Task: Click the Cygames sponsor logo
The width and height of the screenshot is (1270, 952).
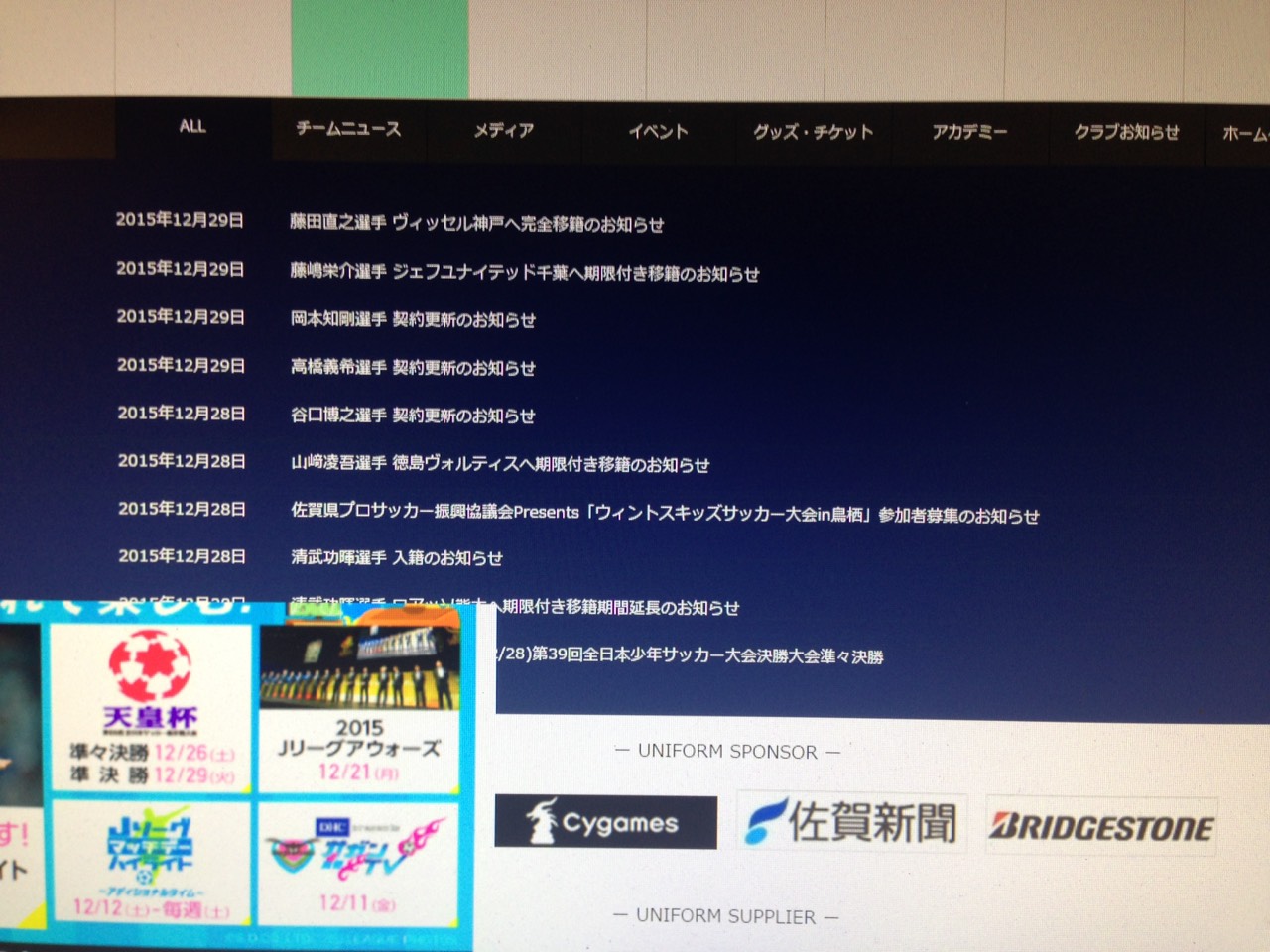Action: pyautogui.click(x=605, y=822)
